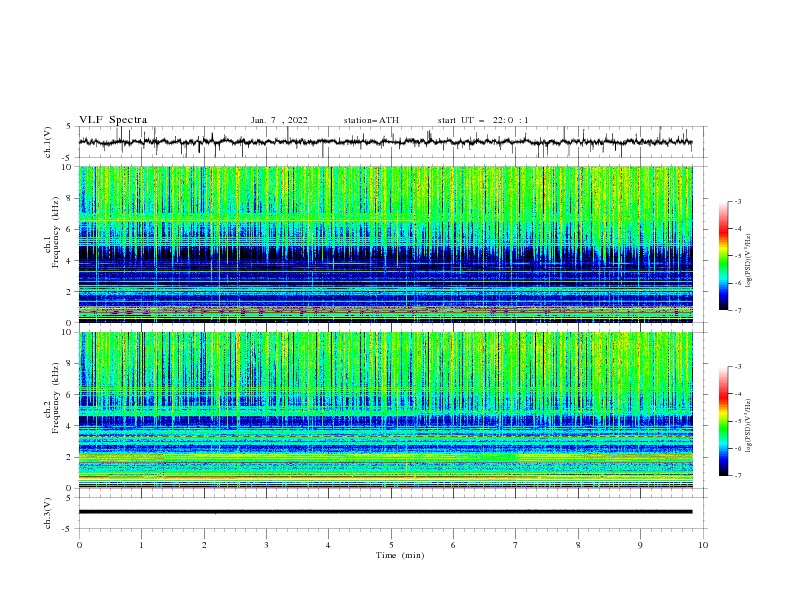Click the "station=ATH" label
Screen dimensions: 792x612
click(x=371, y=120)
